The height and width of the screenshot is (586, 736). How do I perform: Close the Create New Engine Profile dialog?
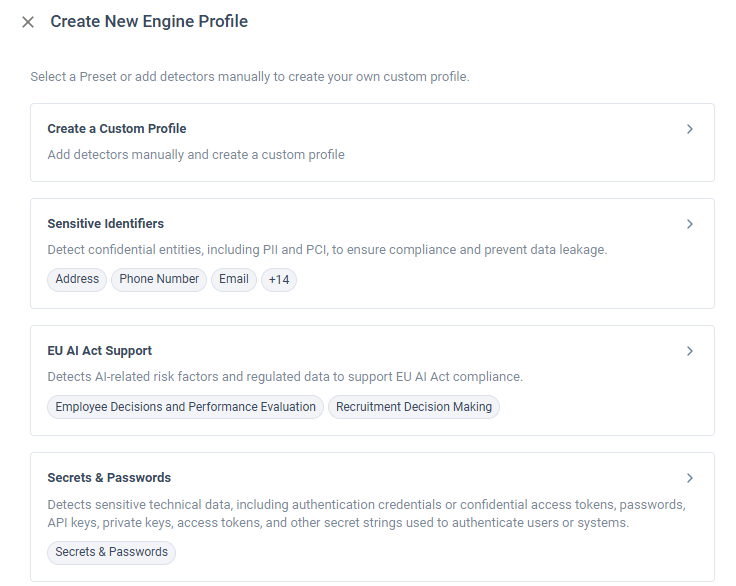click(x=28, y=22)
